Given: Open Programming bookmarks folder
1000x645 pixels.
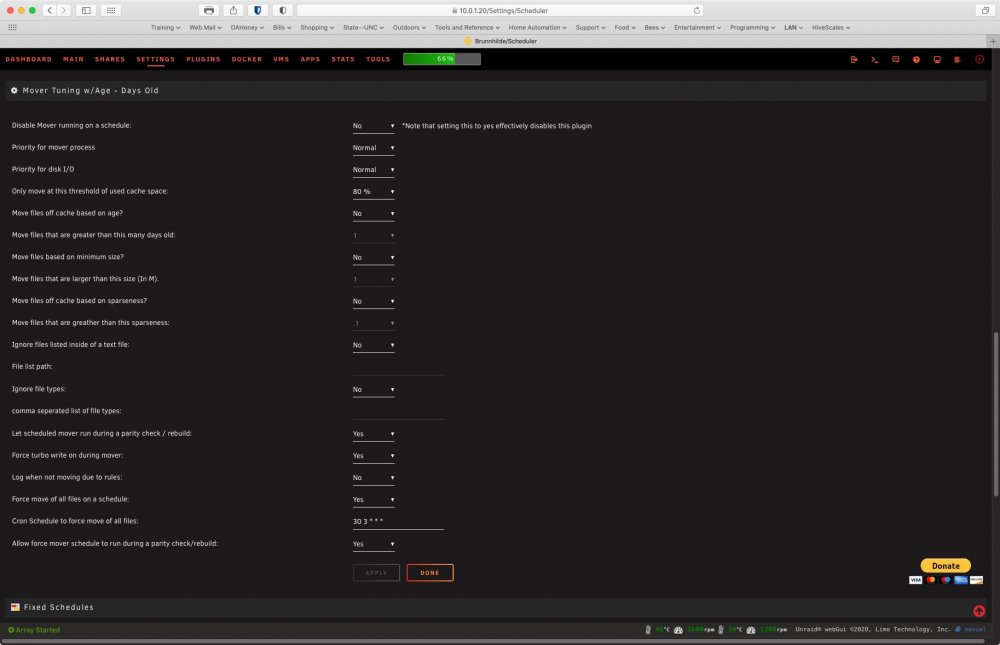Looking at the screenshot, I should point(752,27).
